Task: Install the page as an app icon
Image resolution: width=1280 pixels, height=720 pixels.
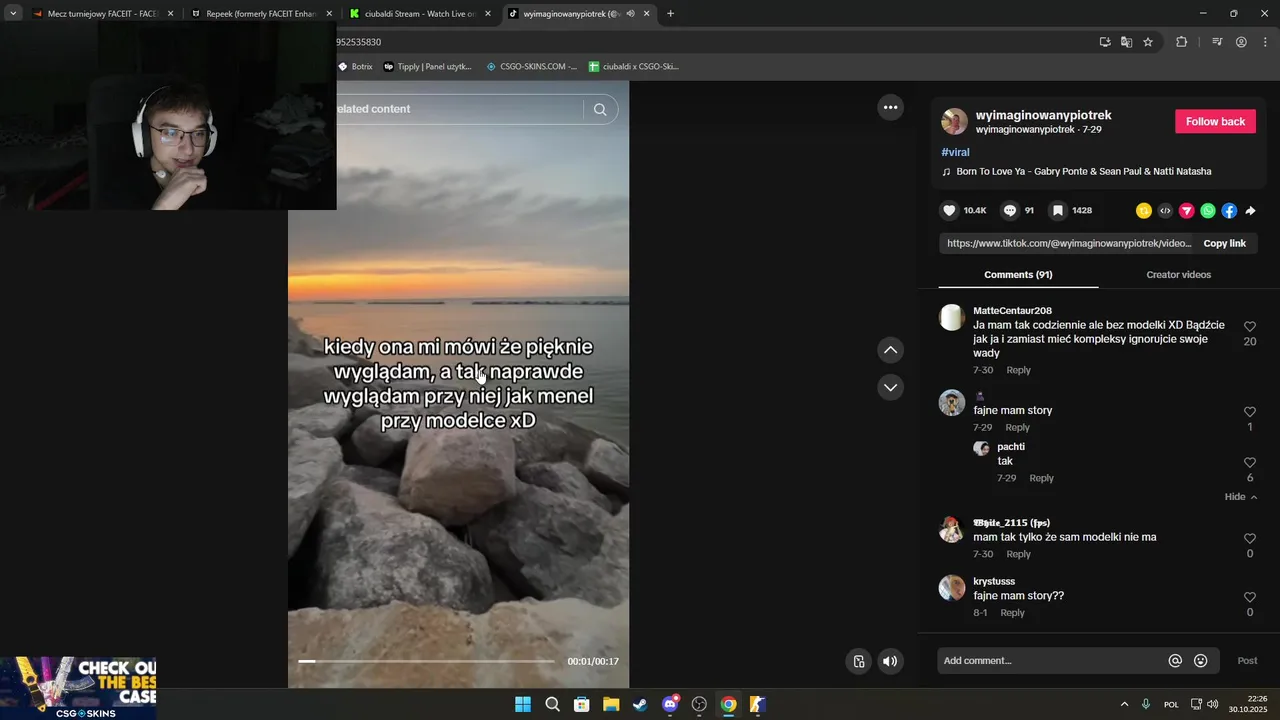Action: point(1105,42)
